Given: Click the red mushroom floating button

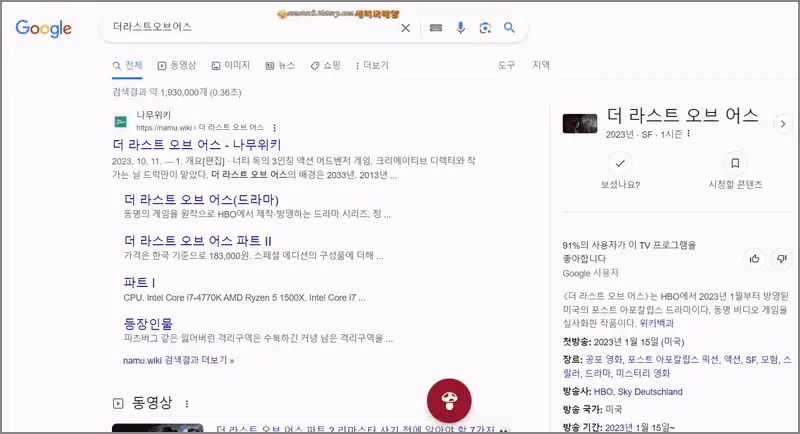Looking at the screenshot, I should 449,401.
